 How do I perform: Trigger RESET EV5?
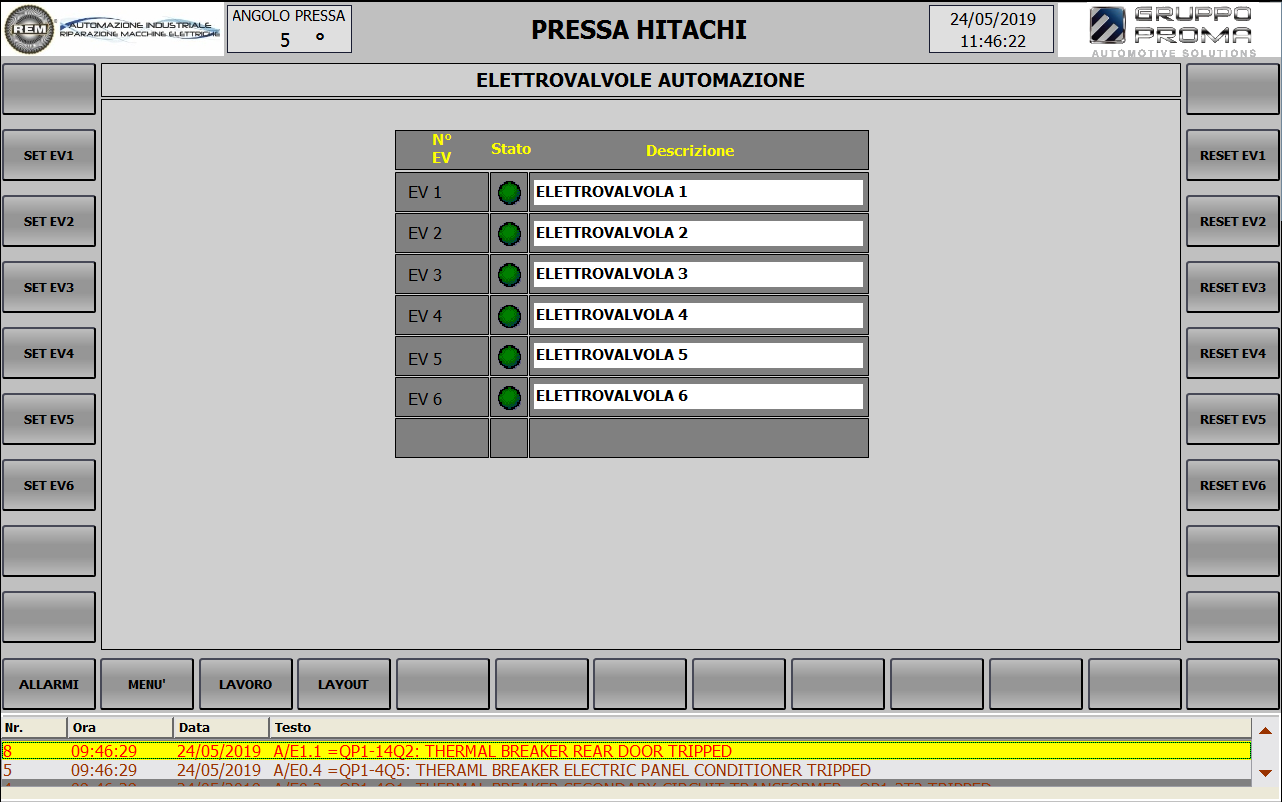click(1233, 419)
